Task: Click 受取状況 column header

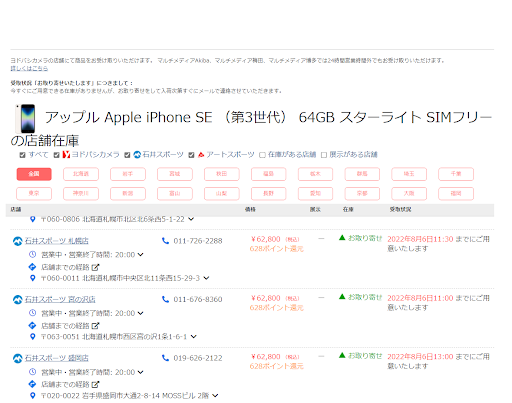Action: [x=400, y=210]
